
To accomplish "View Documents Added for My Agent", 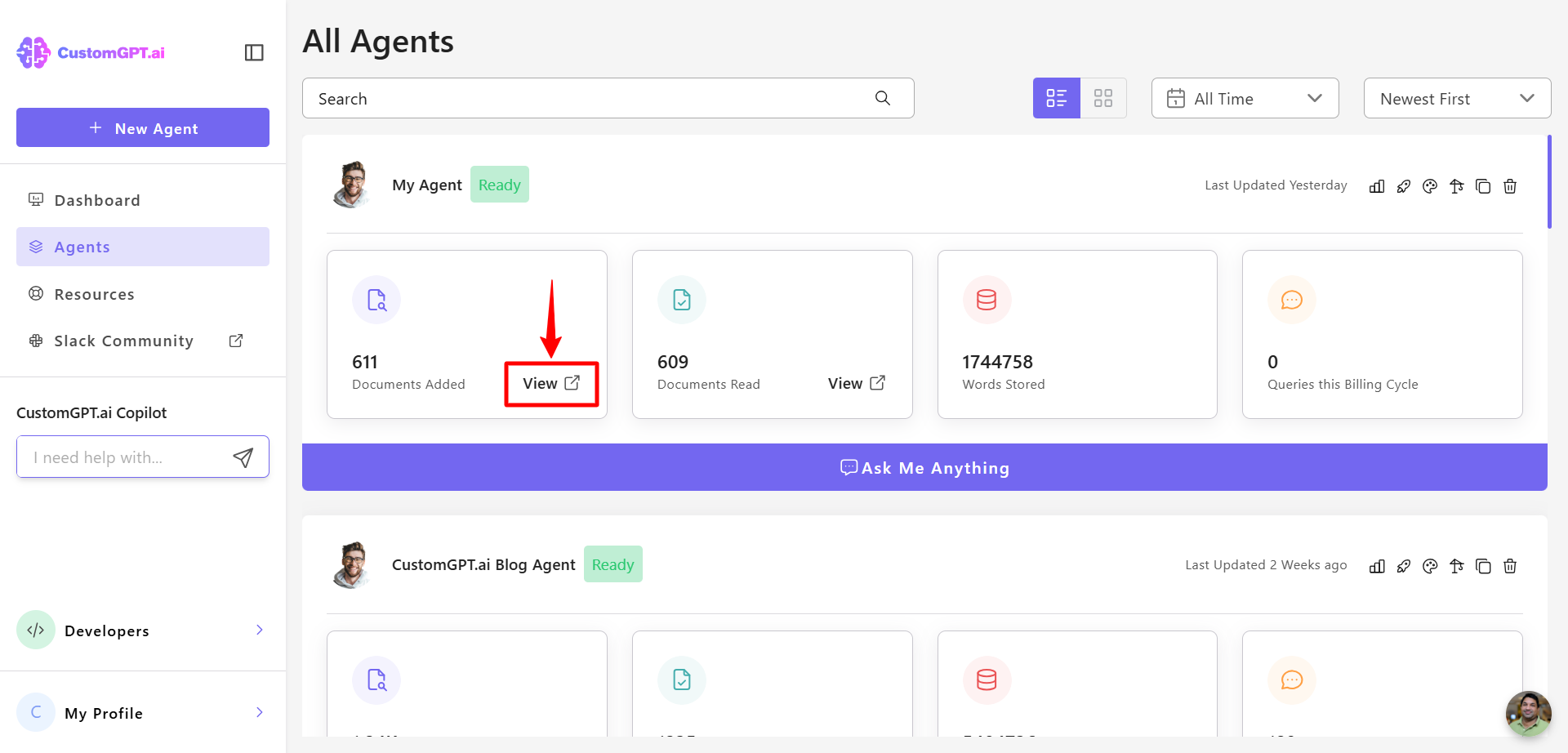I will coord(551,383).
